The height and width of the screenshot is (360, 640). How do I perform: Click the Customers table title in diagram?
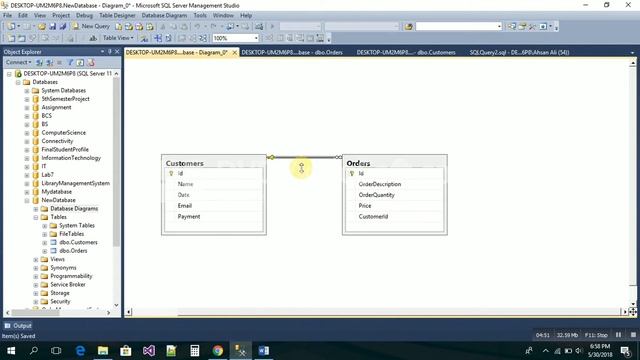pyautogui.click(x=184, y=163)
